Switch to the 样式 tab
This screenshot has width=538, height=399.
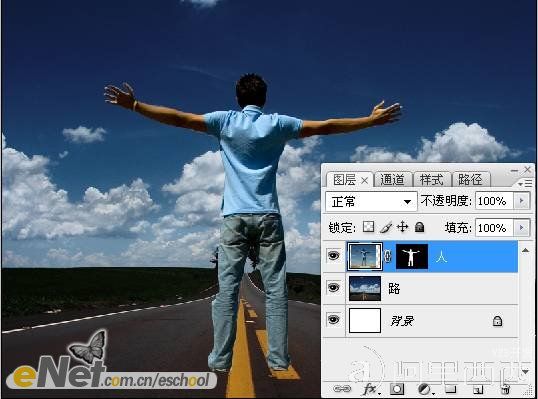click(x=432, y=179)
